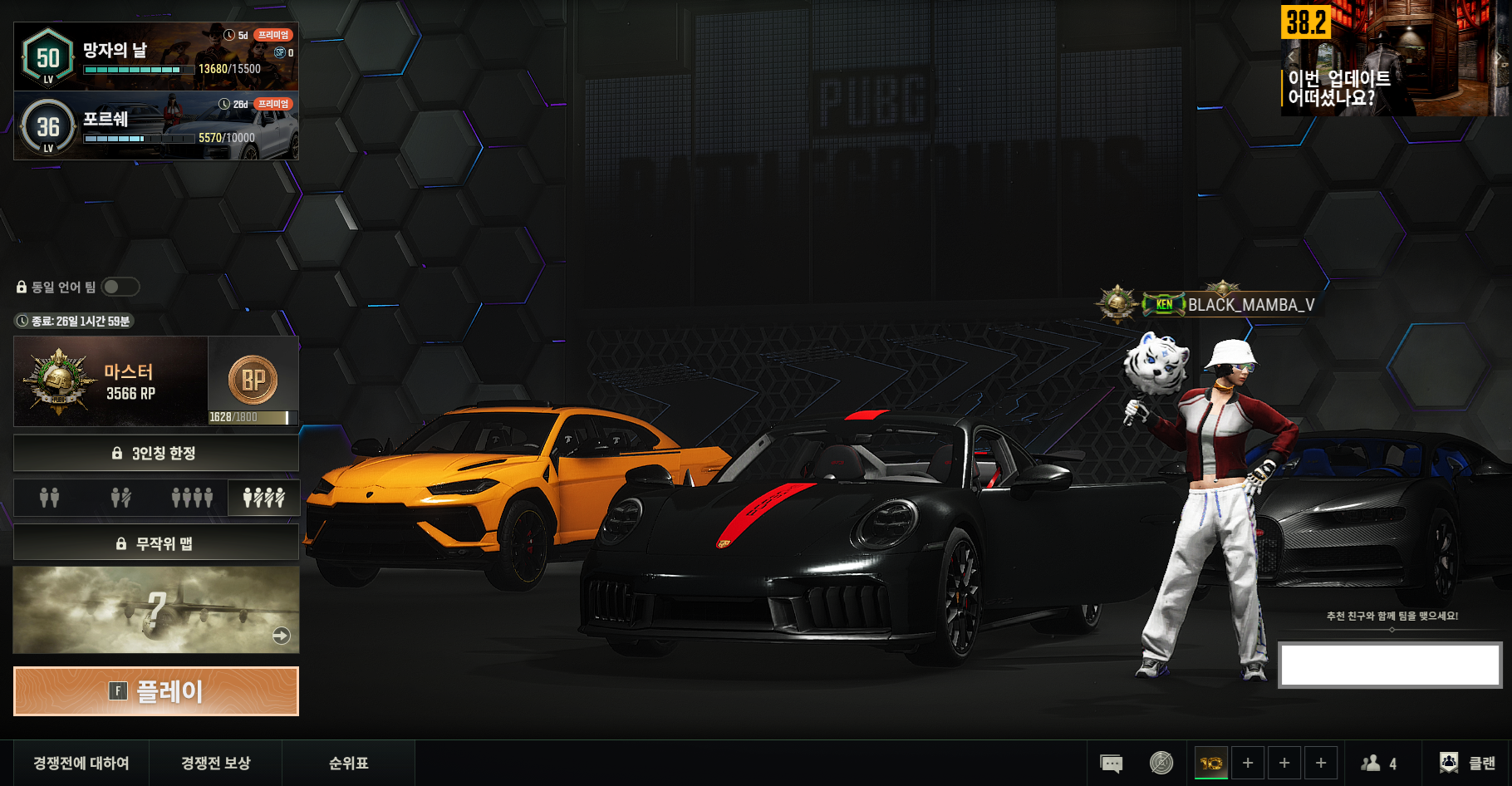Click the 38.2 update survey banner
The image size is (1512, 786).
(x=1394, y=58)
